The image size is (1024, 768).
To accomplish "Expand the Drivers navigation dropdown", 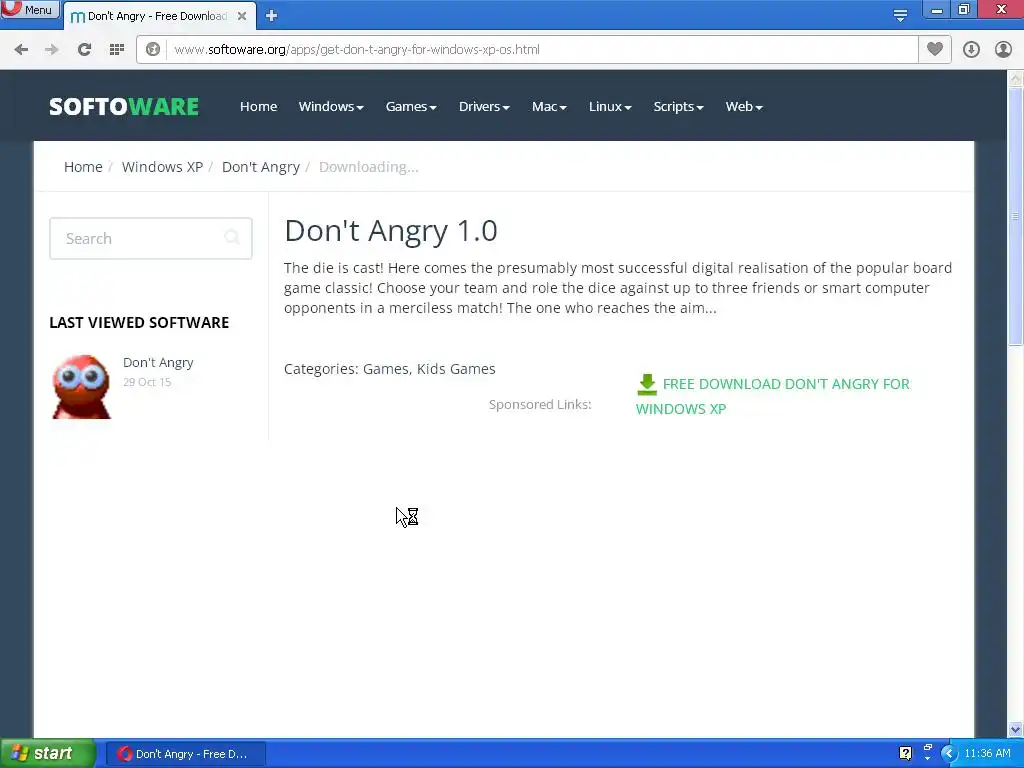I will (484, 106).
